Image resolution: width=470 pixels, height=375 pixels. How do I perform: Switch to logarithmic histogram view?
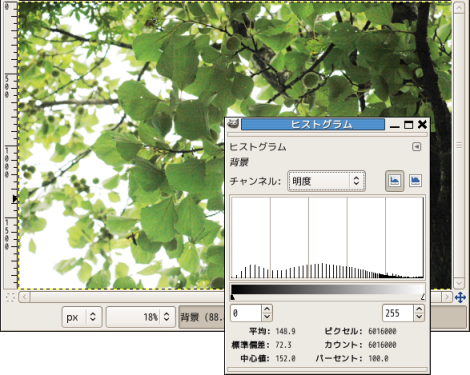tap(415, 181)
